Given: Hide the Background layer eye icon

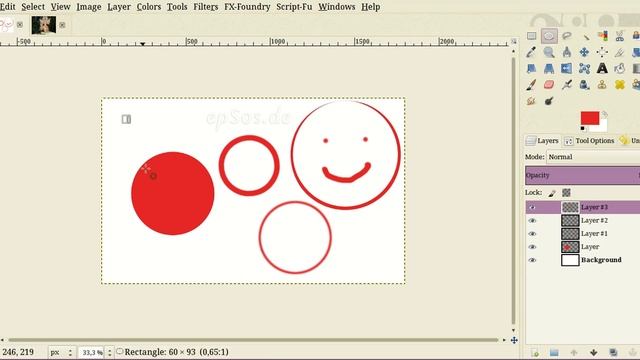Looking at the screenshot, I should (x=532, y=260).
